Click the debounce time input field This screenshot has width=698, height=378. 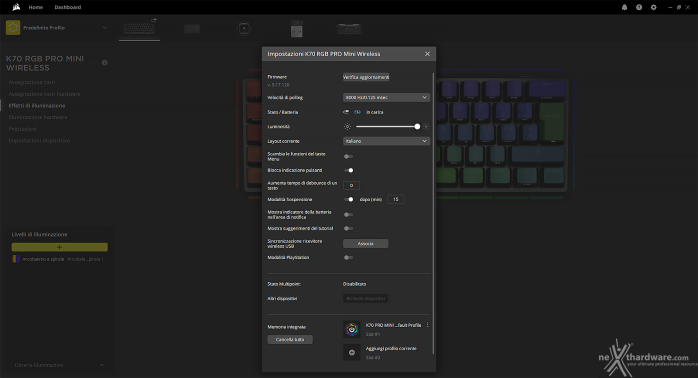pyautogui.click(x=351, y=185)
